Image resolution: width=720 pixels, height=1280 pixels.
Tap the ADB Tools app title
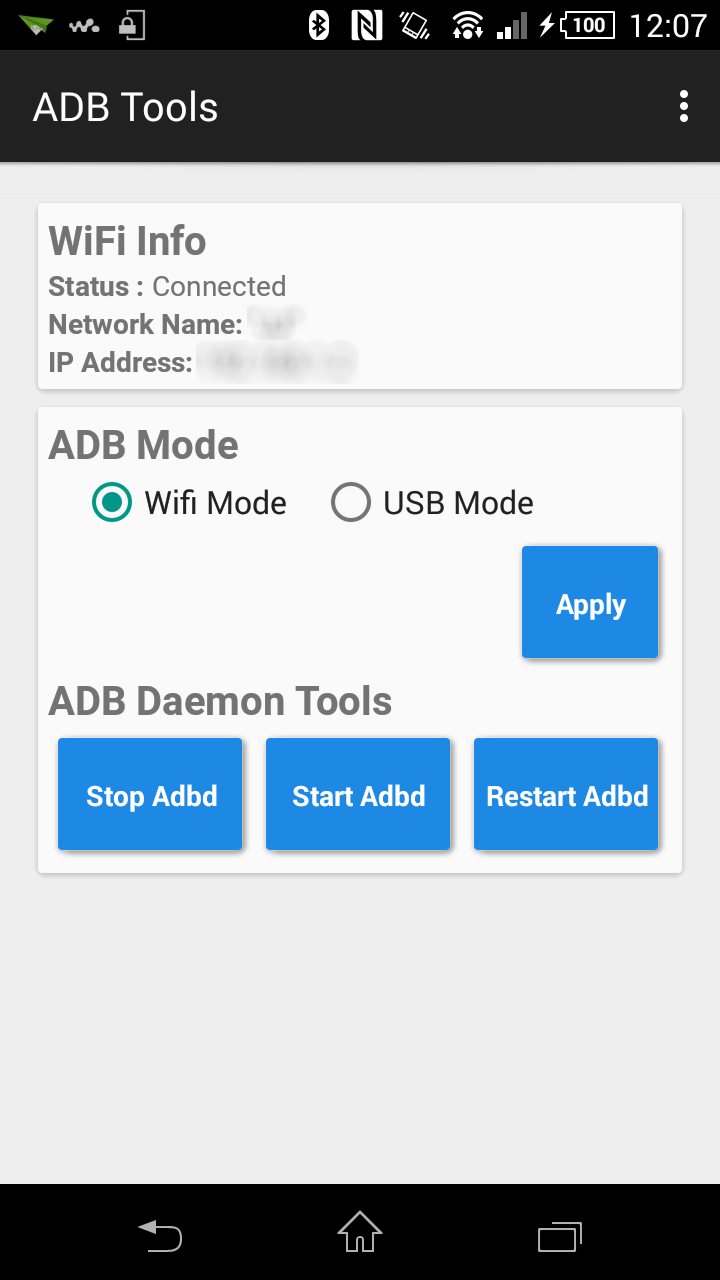pyautogui.click(x=125, y=107)
